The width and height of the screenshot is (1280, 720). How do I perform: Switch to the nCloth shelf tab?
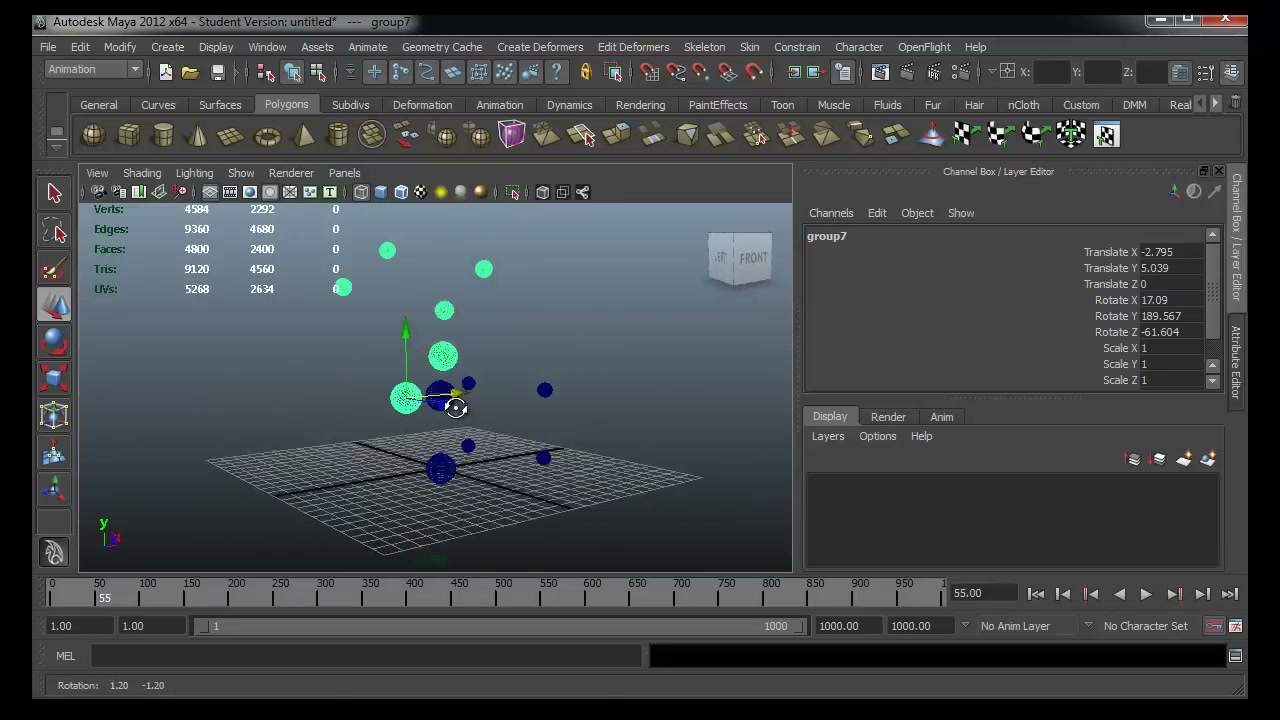click(x=1023, y=105)
